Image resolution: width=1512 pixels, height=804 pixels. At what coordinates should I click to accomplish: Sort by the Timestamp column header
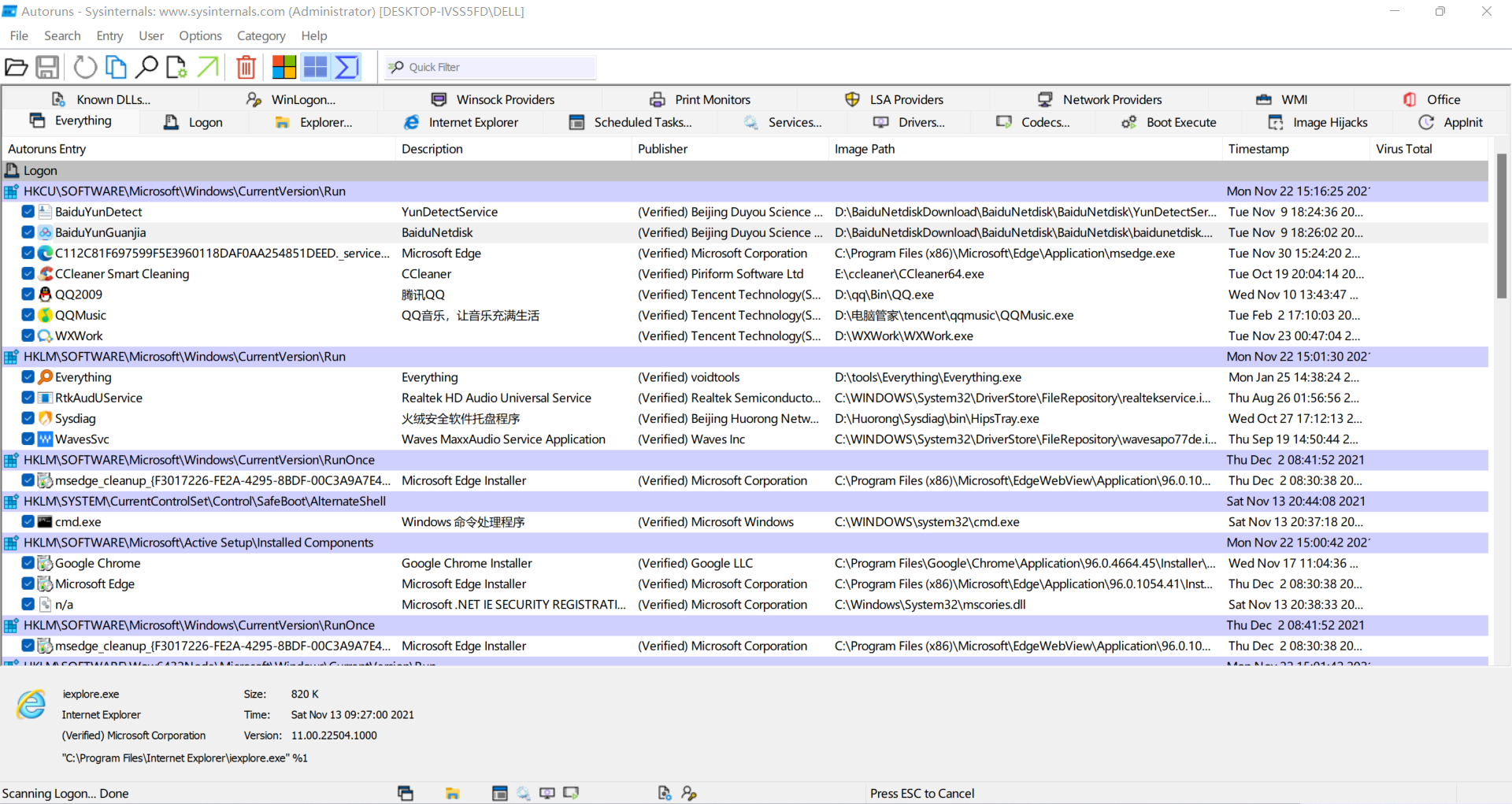pyautogui.click(x=1296, y=149)
